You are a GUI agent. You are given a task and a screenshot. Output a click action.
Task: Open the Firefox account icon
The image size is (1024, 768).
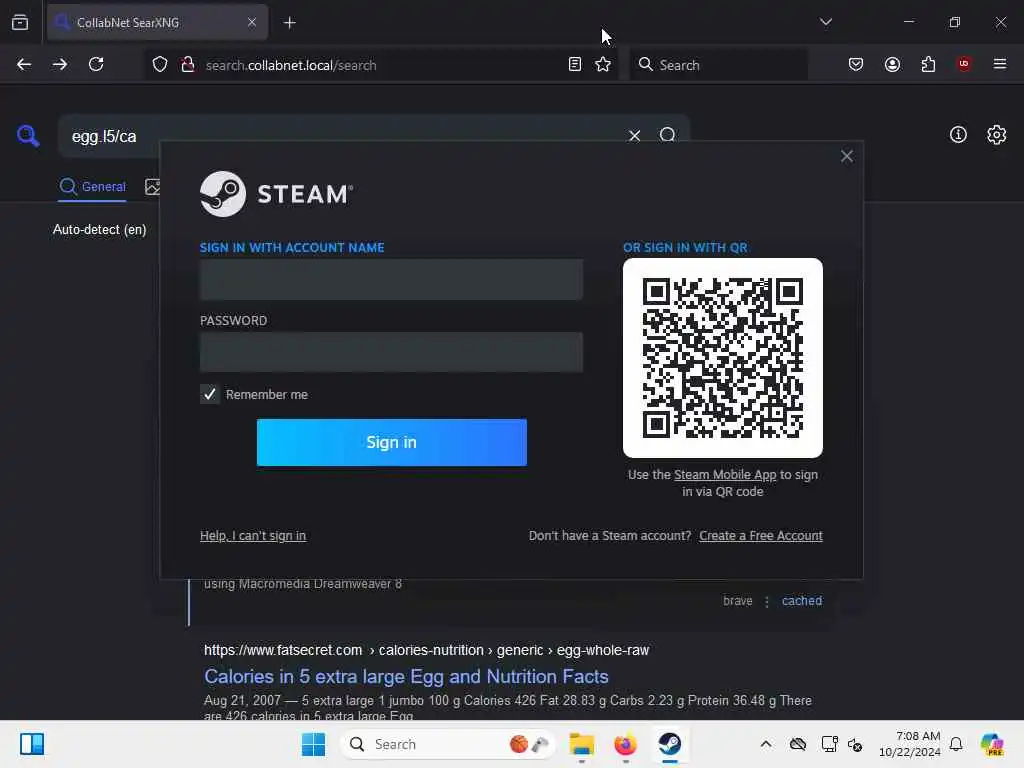[x=892, y=64]
